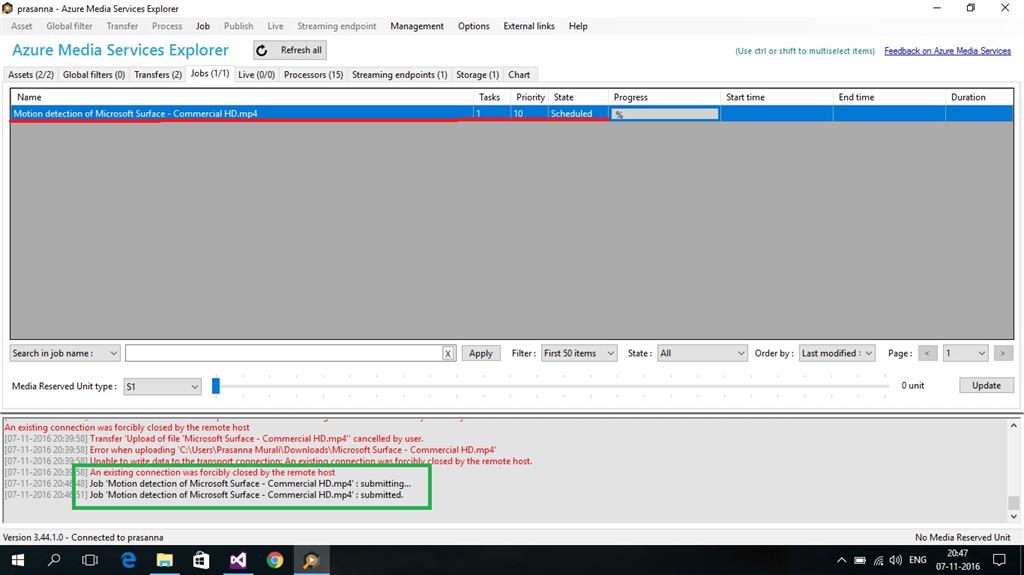Click the Start time column header
The image size is (1024, 575).
(776, 97)
